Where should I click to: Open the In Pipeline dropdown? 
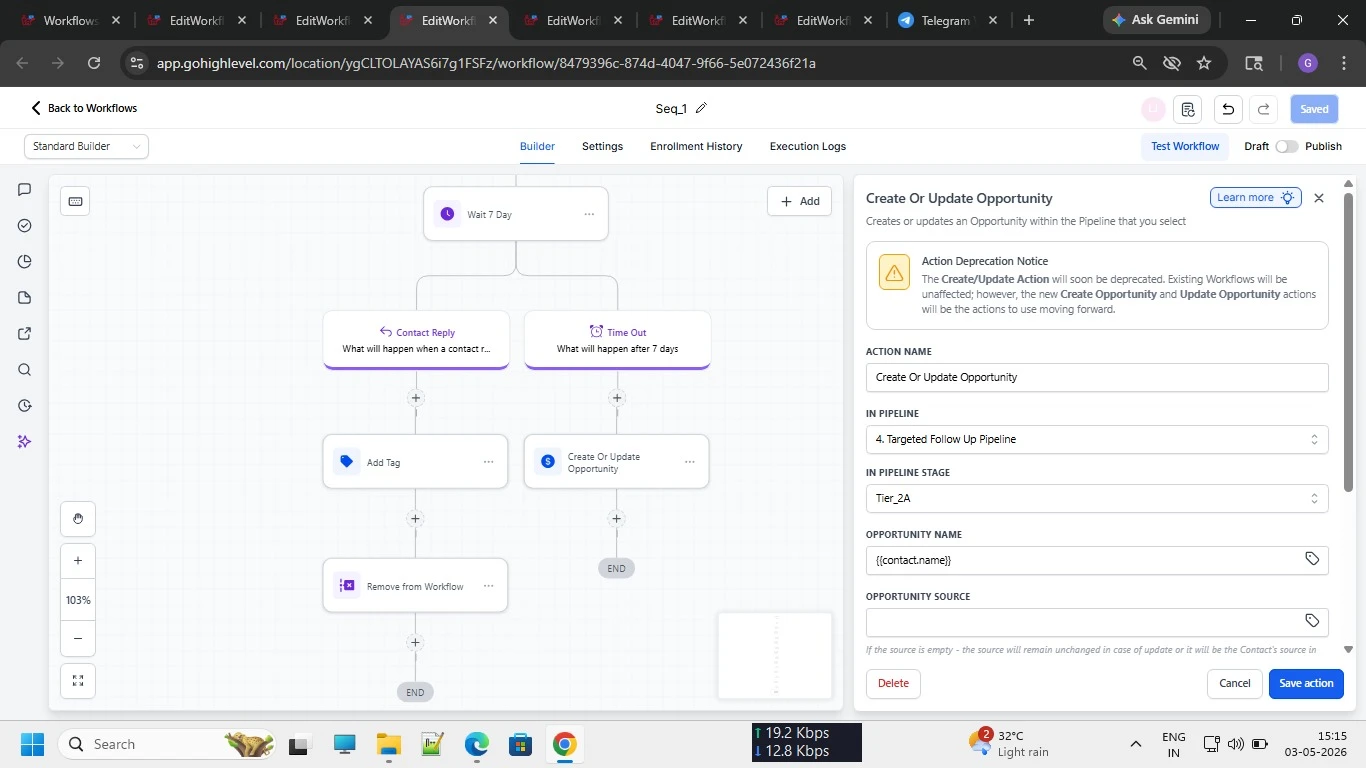[1097, 439]
